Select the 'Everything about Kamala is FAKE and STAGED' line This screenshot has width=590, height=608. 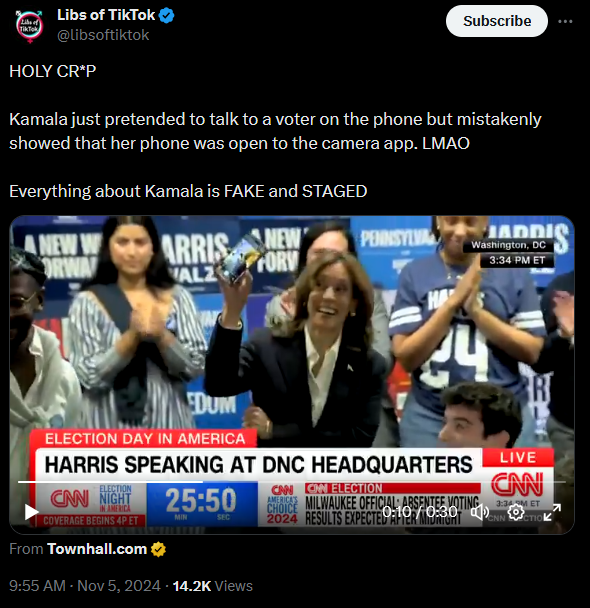188,192
